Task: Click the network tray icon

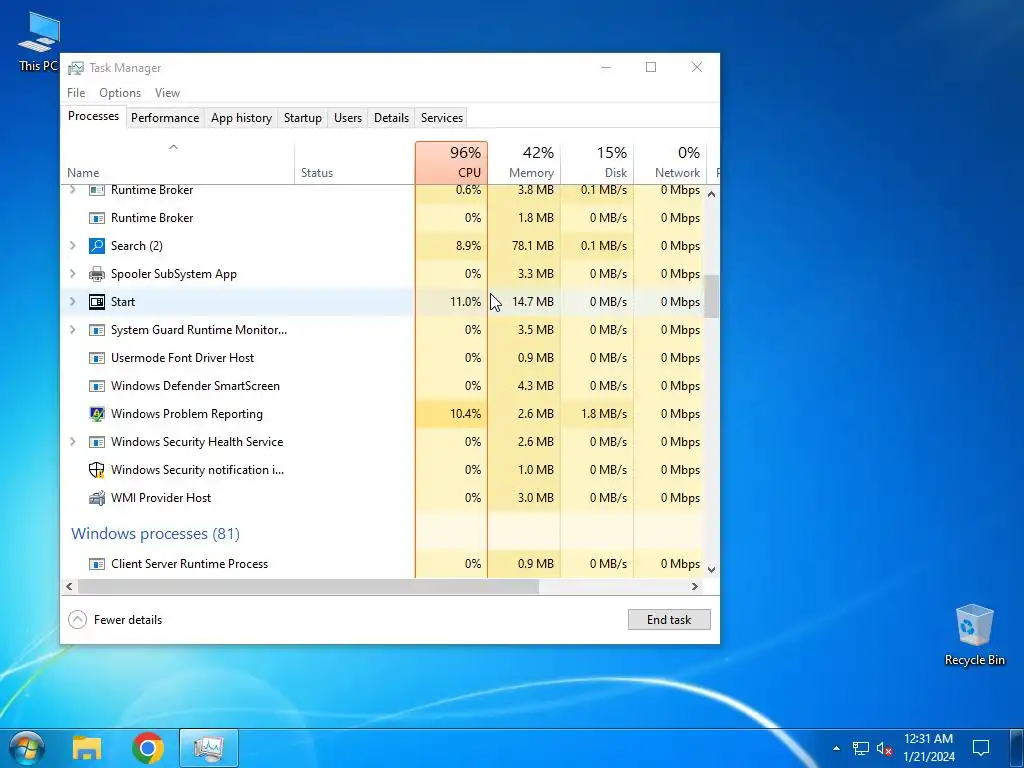Action: click(861, 748)
